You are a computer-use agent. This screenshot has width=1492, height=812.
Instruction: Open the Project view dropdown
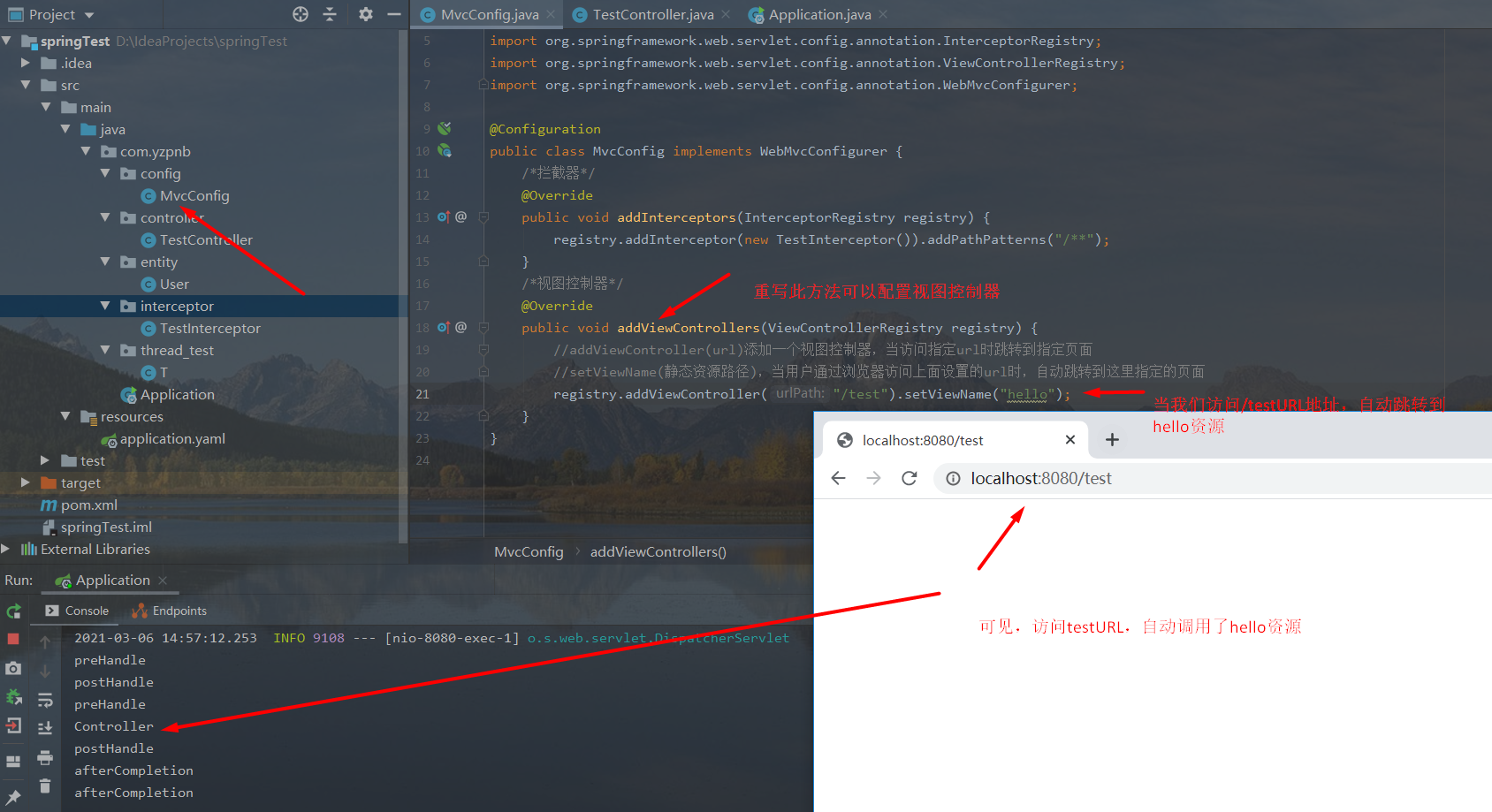tap(51, 14)
